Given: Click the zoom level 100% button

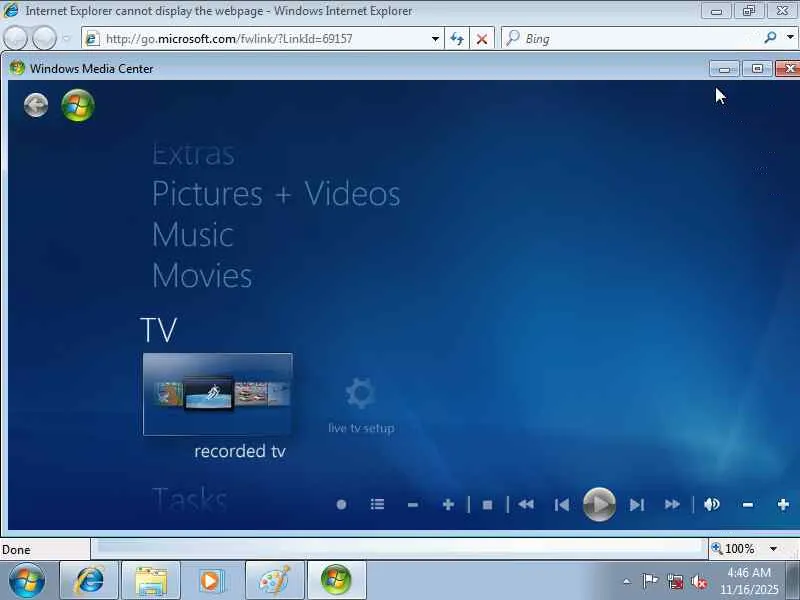Looking at the screenshot, I should click(x=734, y=549).
